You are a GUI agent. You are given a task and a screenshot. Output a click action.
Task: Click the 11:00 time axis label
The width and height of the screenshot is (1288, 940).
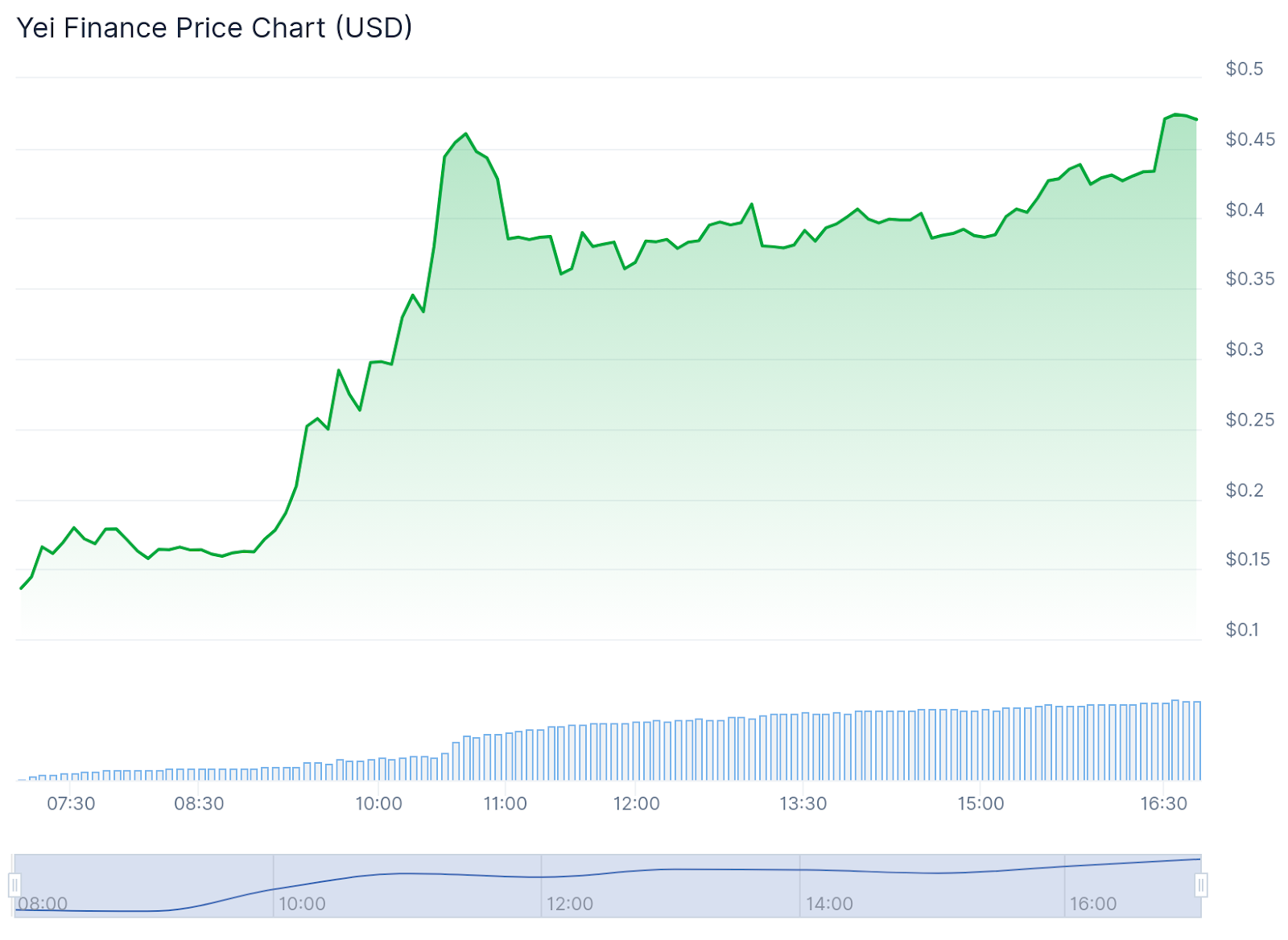click(505, 804)
